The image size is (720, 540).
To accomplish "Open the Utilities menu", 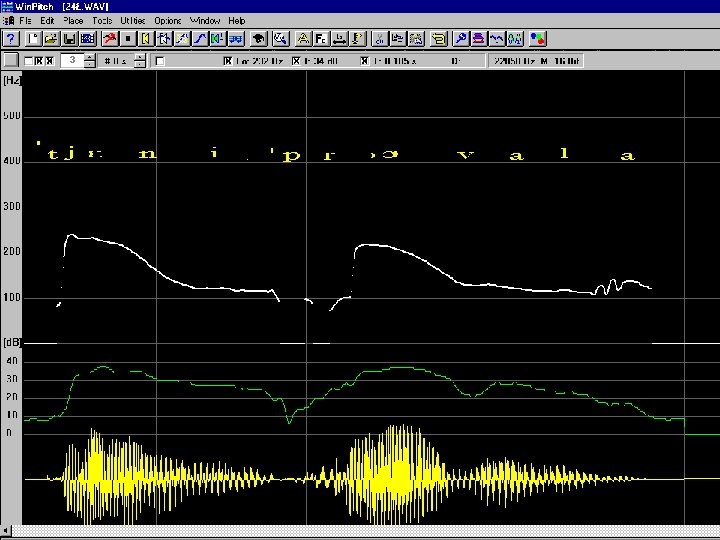I will click(x=133, y=21).
